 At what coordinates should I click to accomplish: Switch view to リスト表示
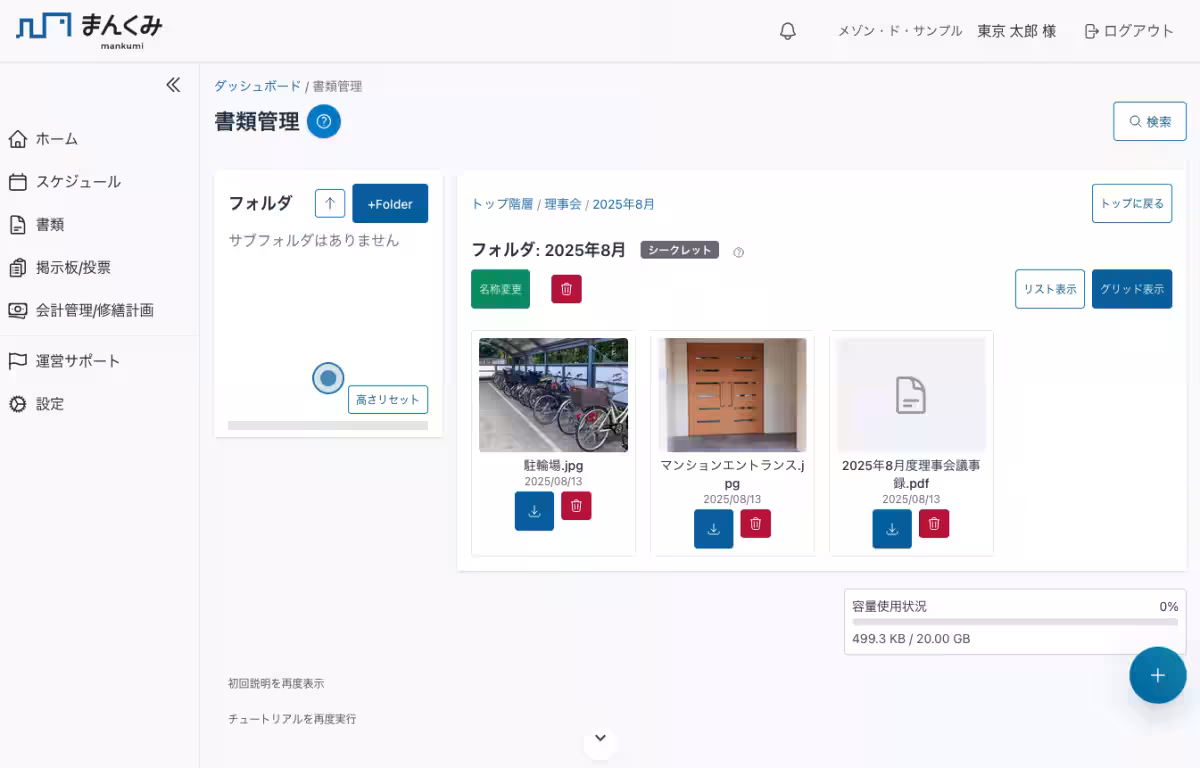1049,289
